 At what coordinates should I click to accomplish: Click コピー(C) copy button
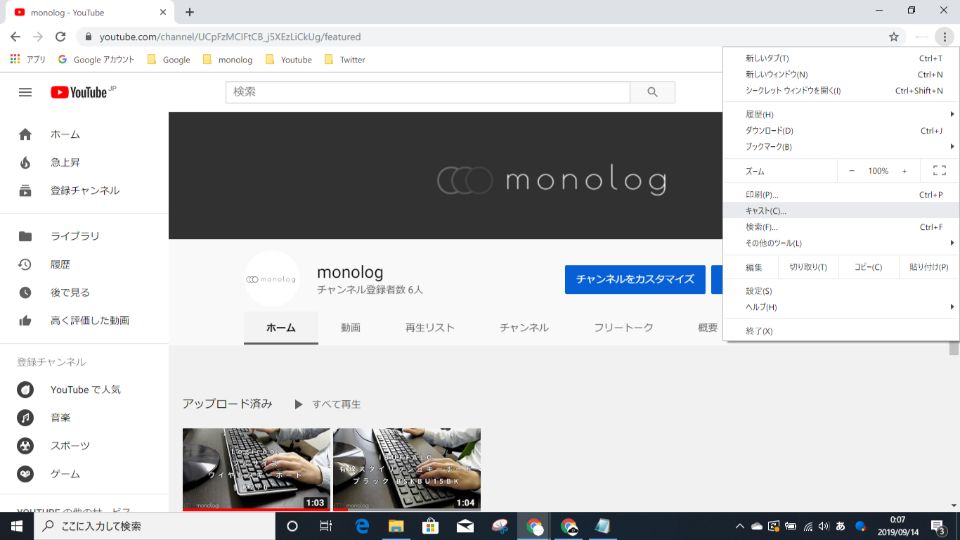point(868,267)
